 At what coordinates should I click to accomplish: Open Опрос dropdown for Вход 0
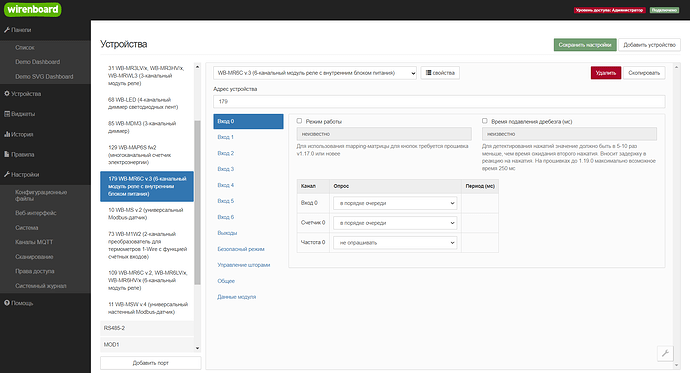(x=395, y=203)
